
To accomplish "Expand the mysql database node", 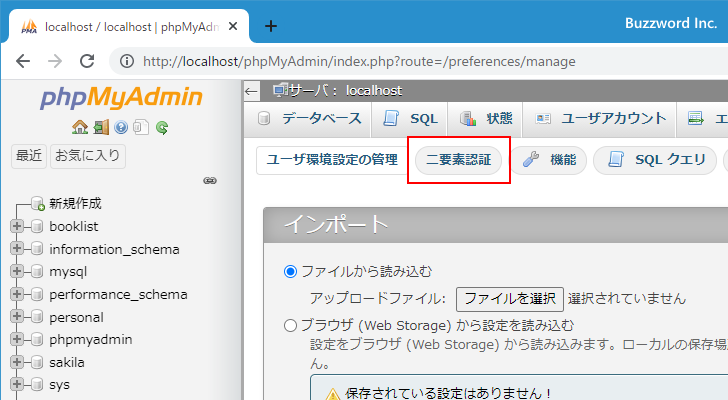I will click(x=17, y=271).
